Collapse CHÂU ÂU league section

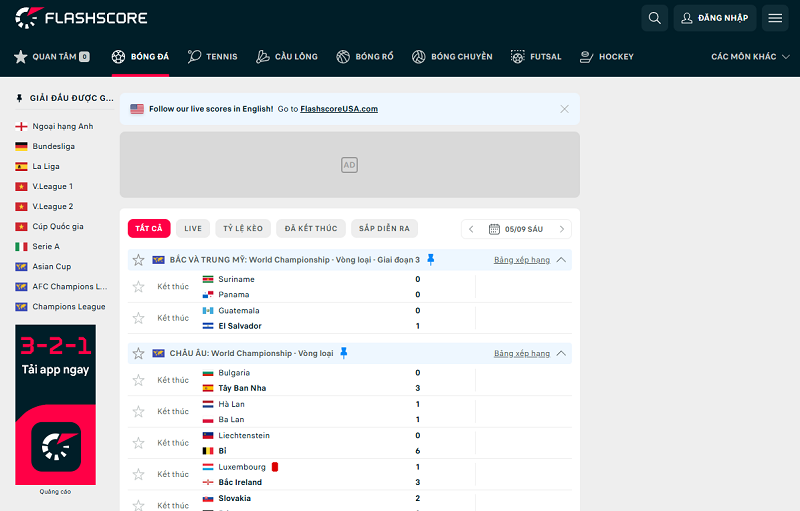pyautogui.click(x=561, y=353)
